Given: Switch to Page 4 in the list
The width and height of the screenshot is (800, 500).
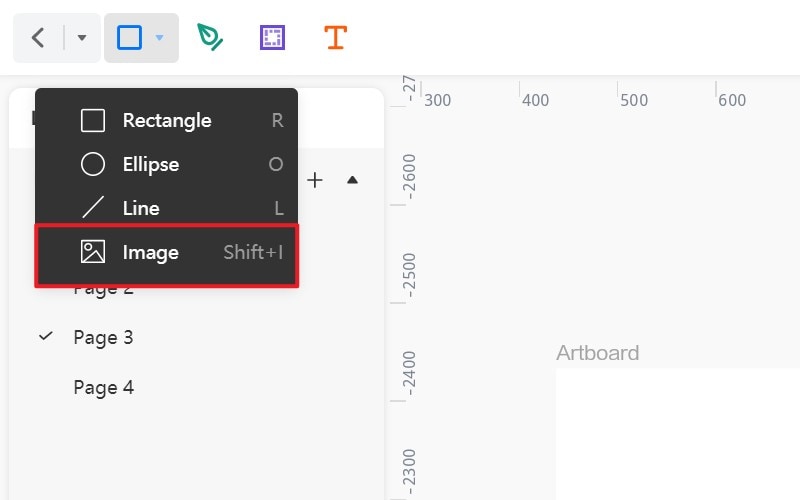Looking at the screenshot, I should click(103, 387).
